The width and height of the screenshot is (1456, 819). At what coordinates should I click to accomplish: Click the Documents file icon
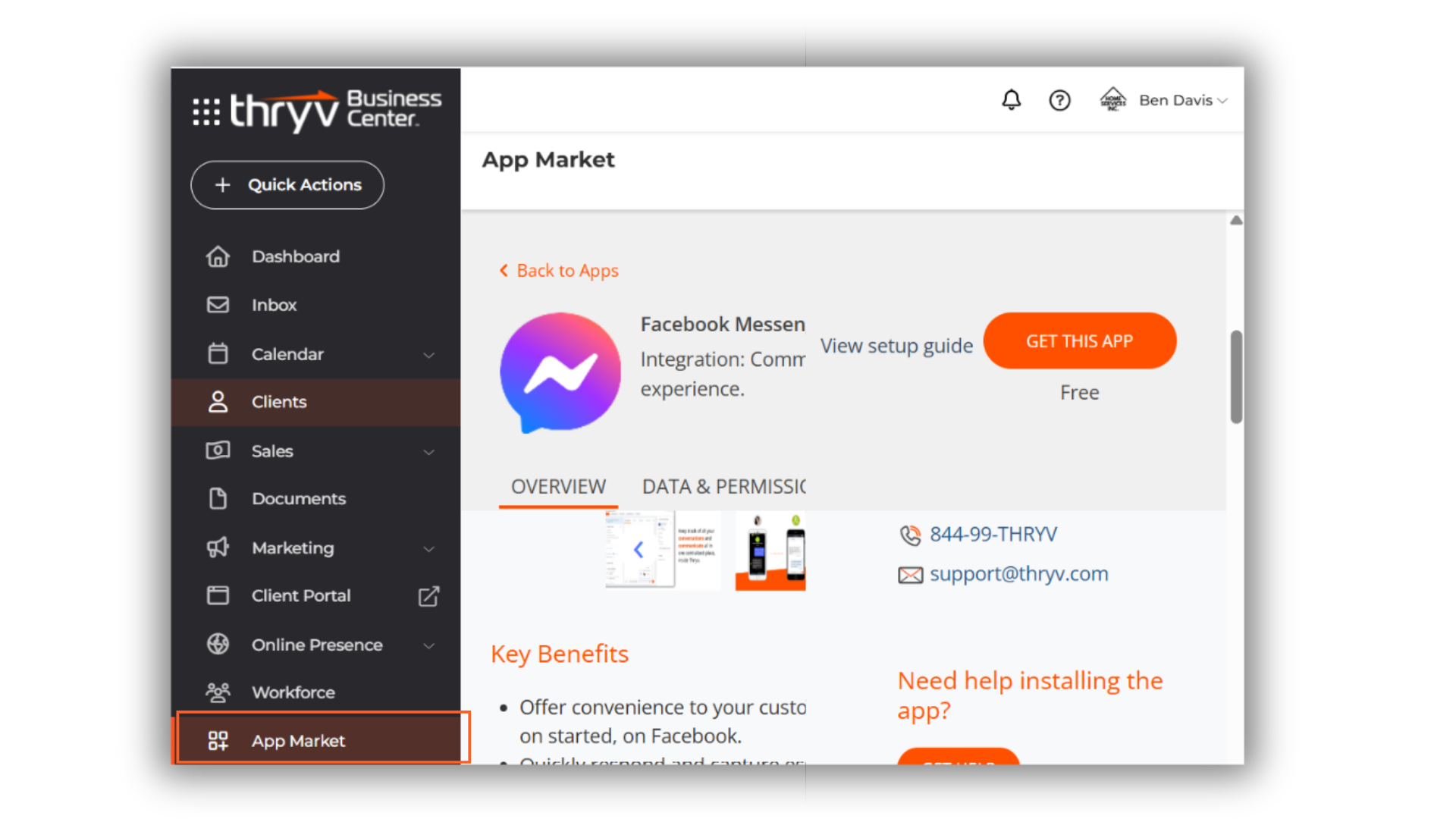(218, 498)
